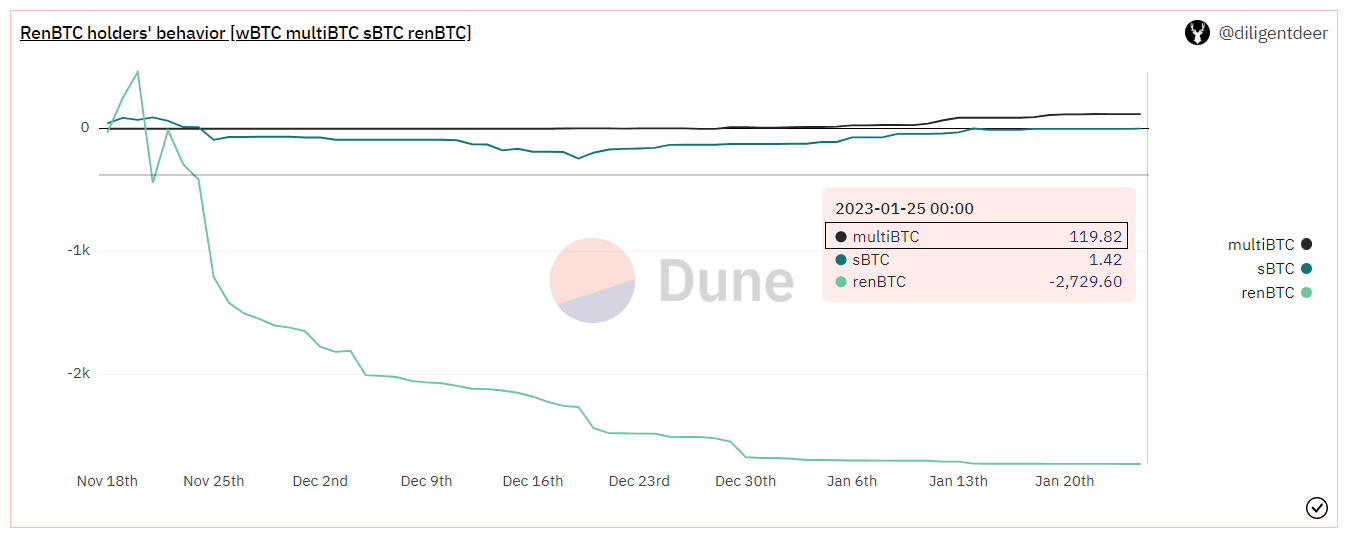This screenshot has width=1349, height=540.
Task: Click the sBTC row in the tooltip
Action: pyautogui.click(x=976, y=260)
